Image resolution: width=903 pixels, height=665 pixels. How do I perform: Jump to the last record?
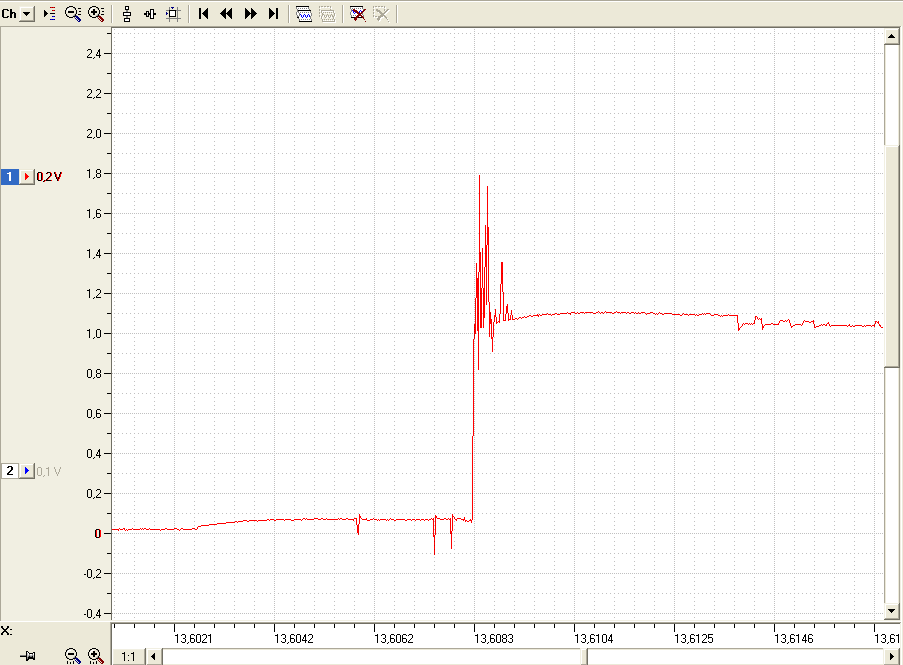(274, 14)
